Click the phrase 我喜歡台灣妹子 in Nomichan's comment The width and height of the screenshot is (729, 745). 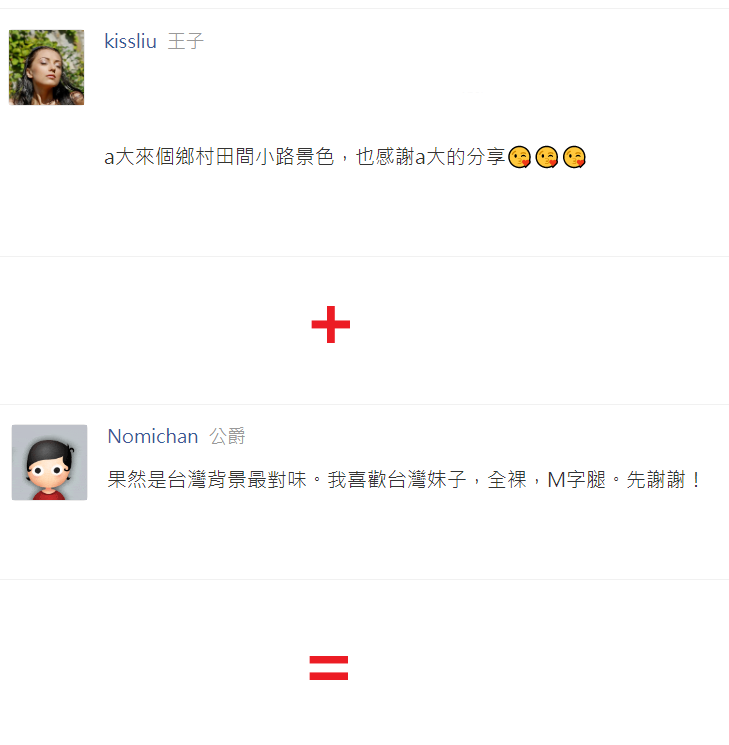[x=397, y=480]
